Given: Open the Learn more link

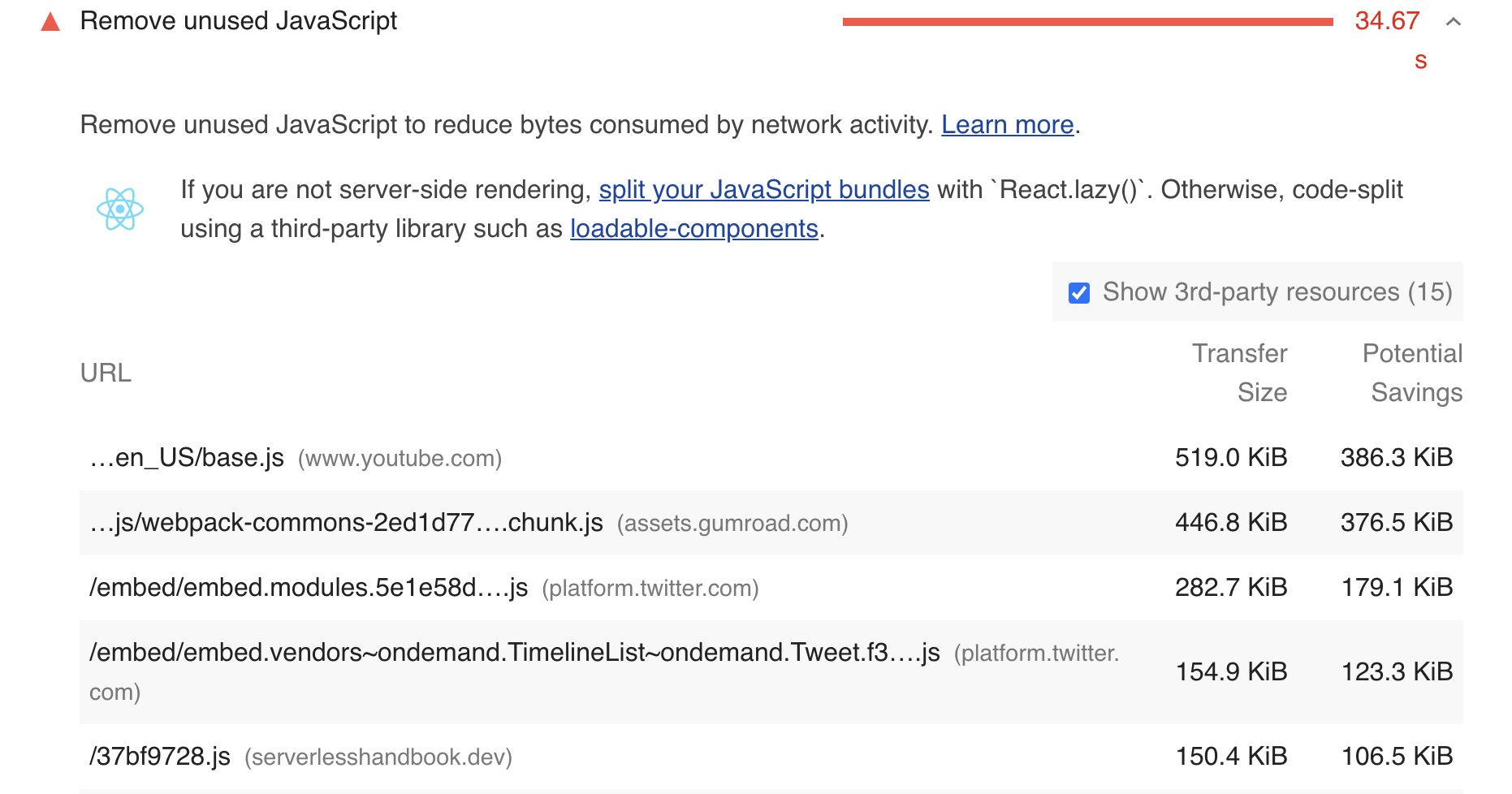Looking at the screenshot, I should point(1008,124).
